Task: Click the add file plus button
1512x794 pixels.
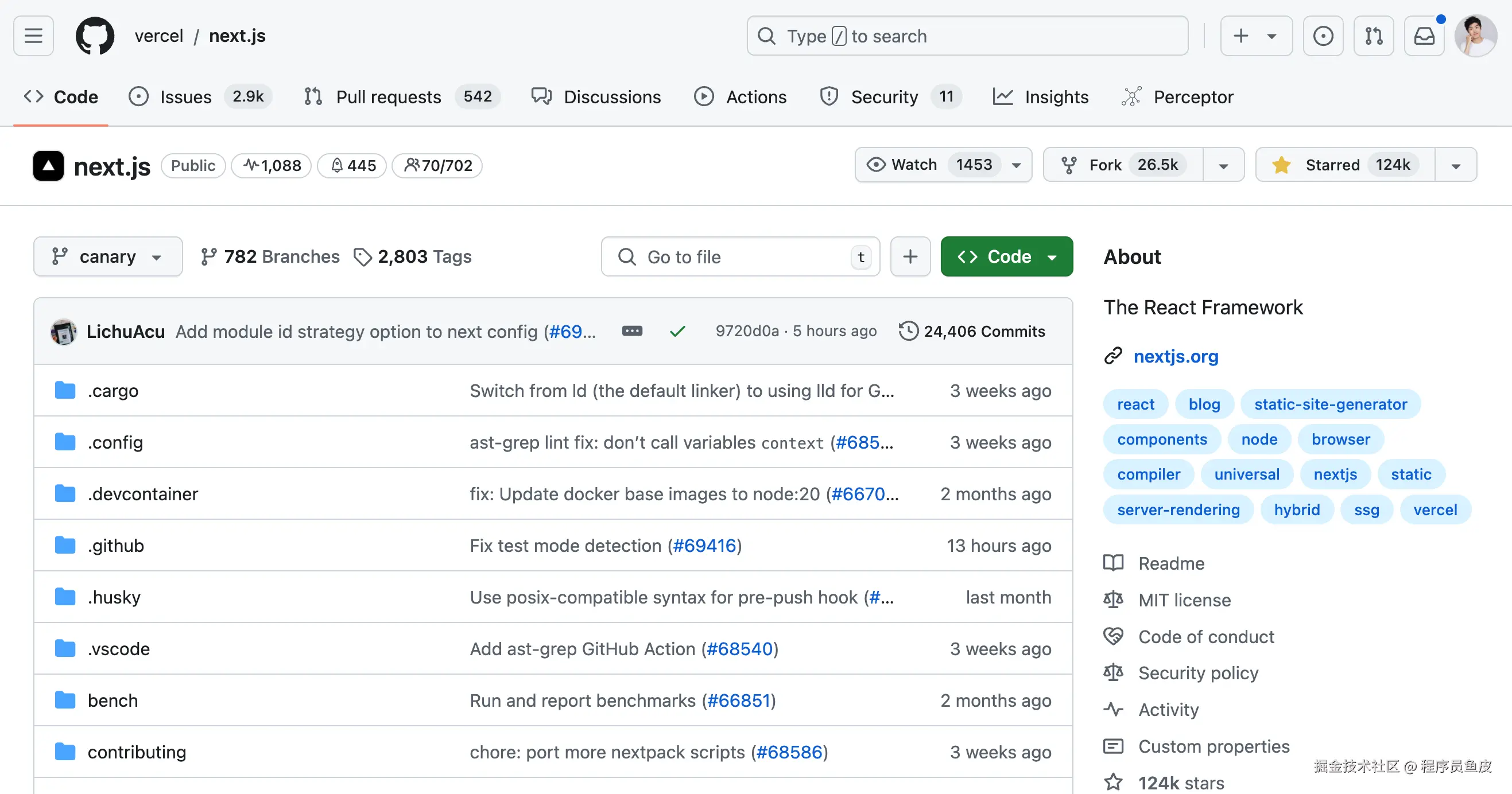Action: (910, 256)
